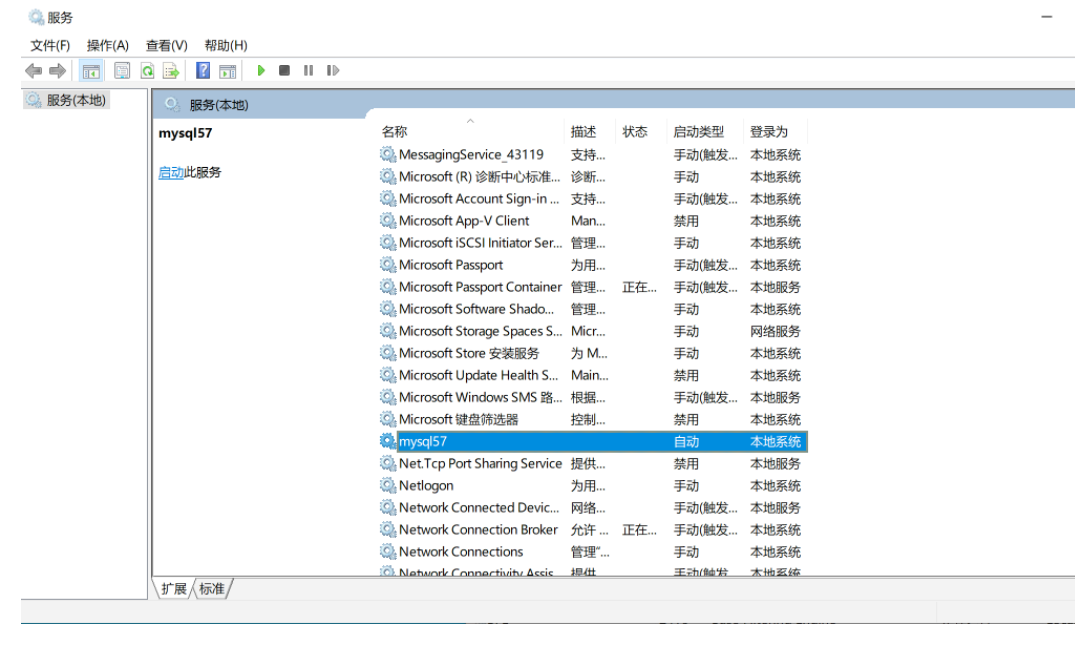Open the Properties toolbar icon
Screen dimensions: 1075x656
pos(122,71)
